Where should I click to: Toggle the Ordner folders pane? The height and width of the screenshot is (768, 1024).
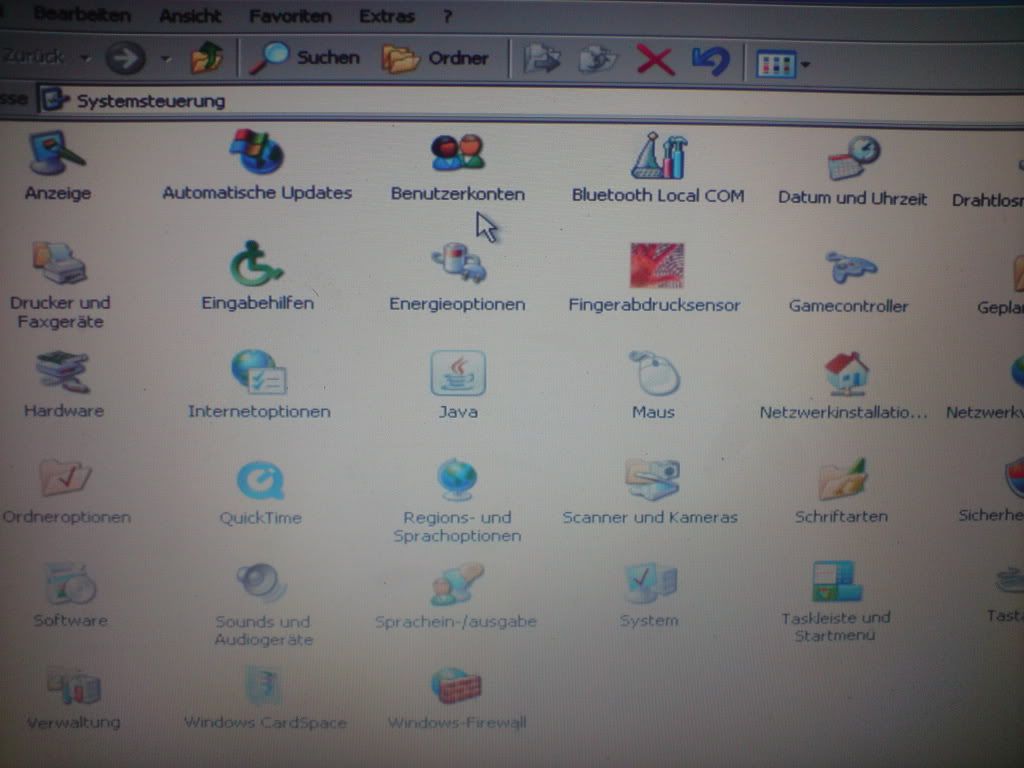435,58
